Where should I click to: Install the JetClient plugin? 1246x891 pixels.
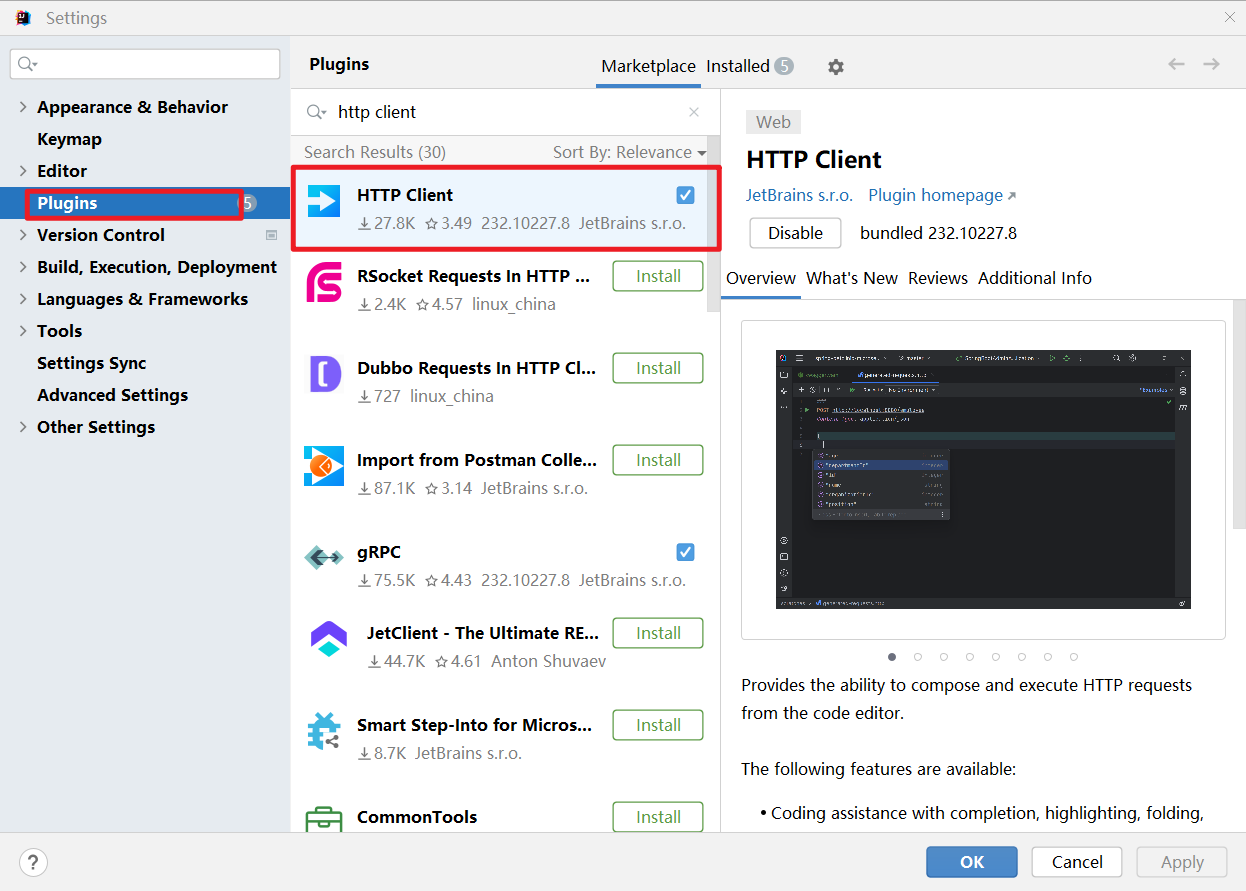658,633
